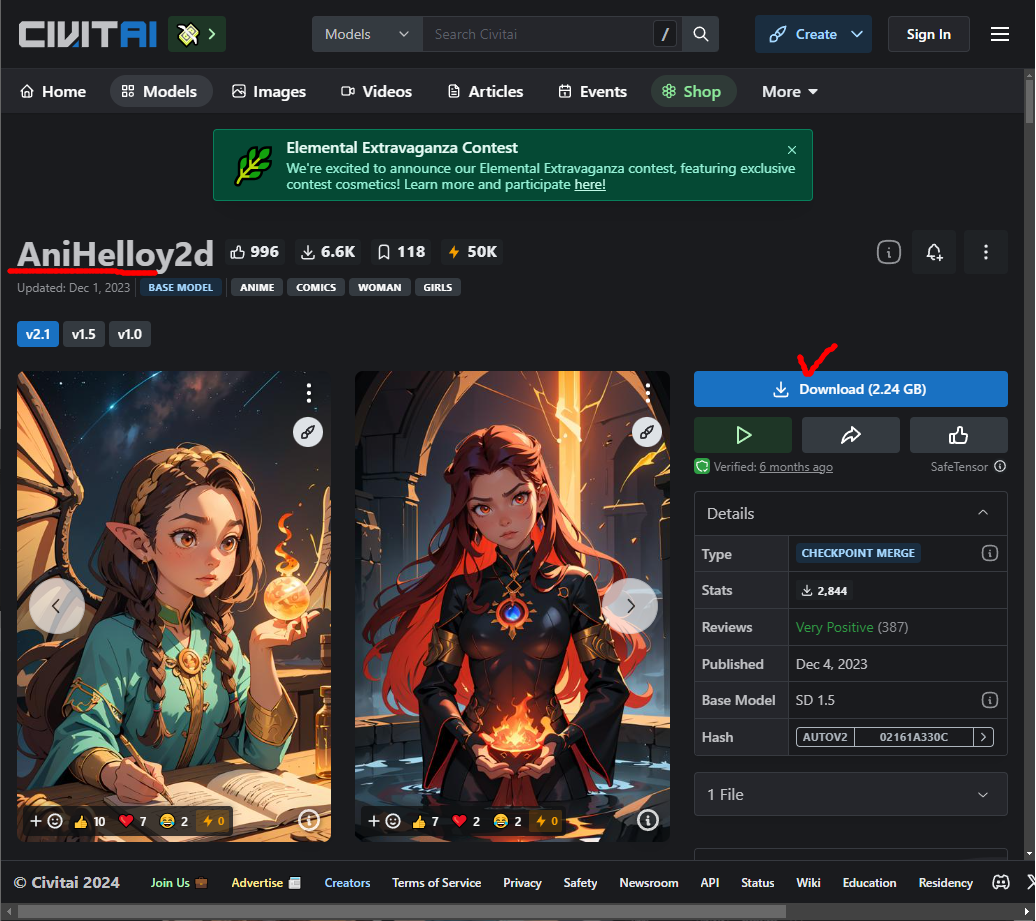Click Download (2.24 GB) button

point(850,389)
